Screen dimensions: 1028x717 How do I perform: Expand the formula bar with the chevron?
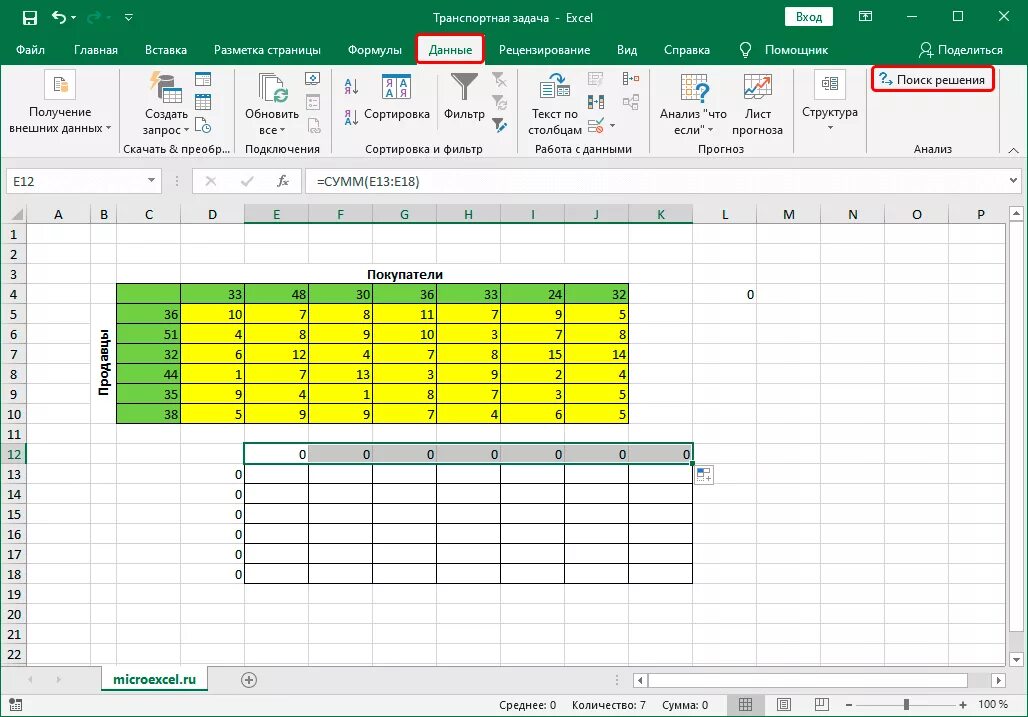tap(1014, 180)
